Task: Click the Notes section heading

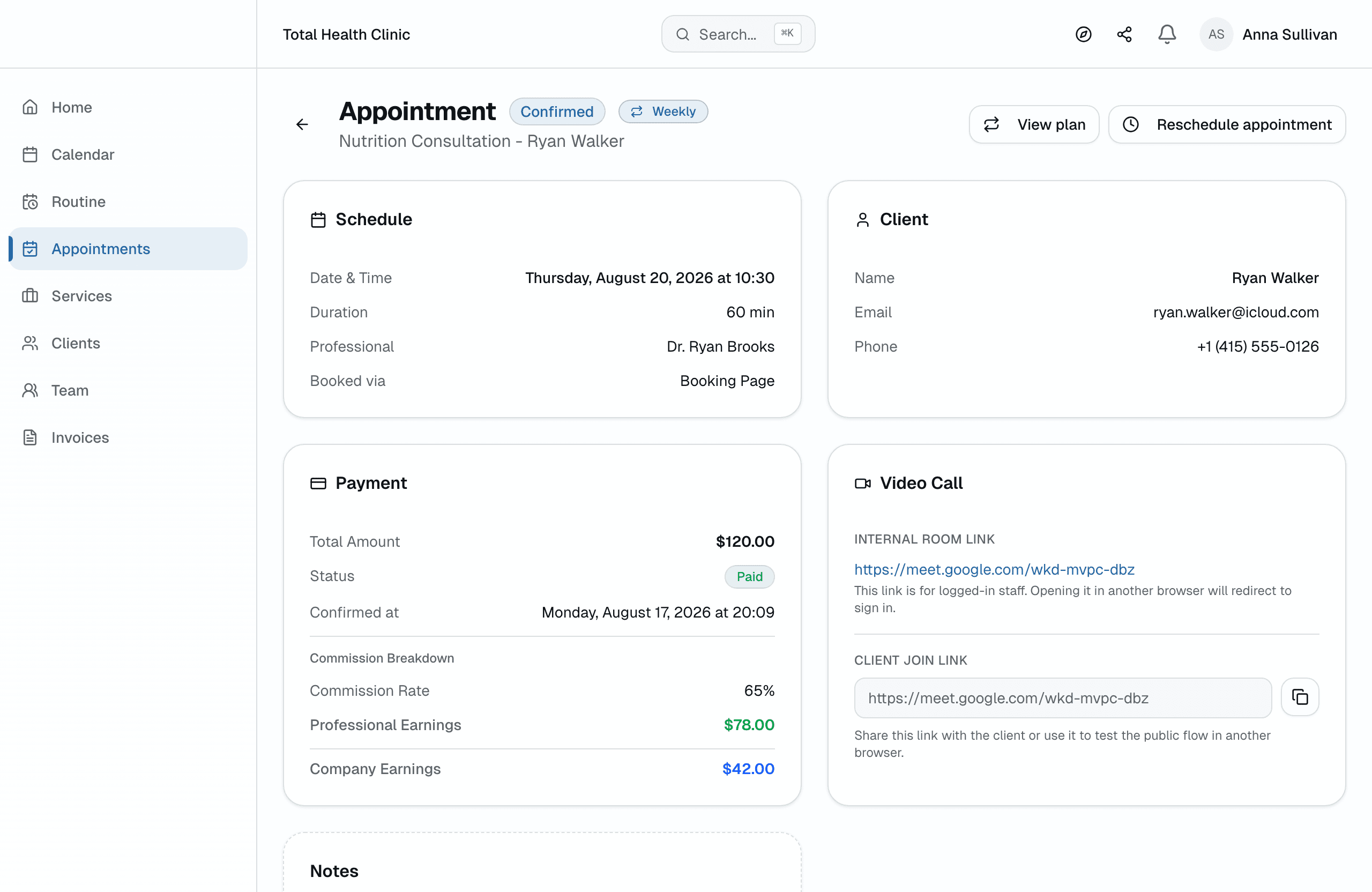Action: (334, 871)
